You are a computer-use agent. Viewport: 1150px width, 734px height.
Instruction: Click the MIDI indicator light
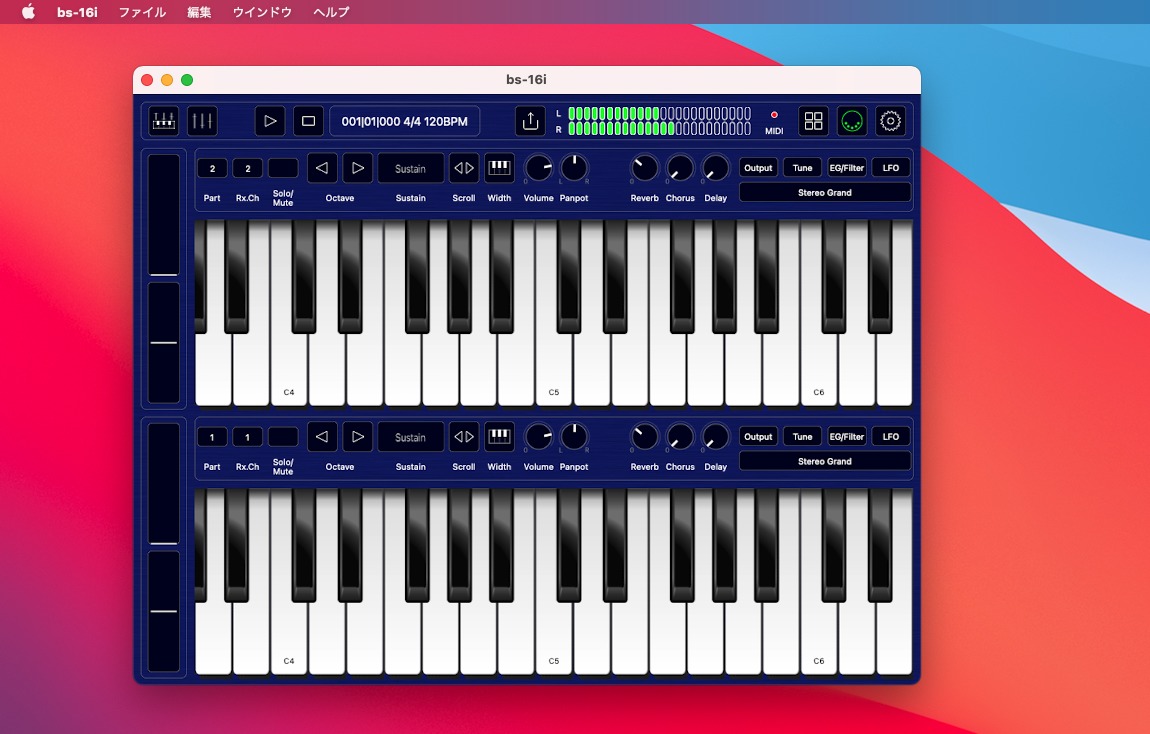(x=774, y=115)
